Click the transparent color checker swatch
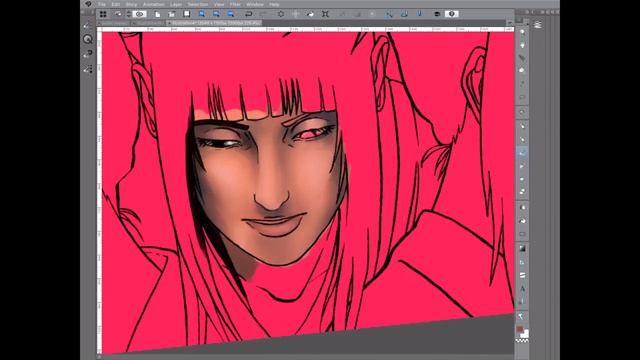Screen dimensions: 640x360 pyautogui.click(x=522, y=340)
